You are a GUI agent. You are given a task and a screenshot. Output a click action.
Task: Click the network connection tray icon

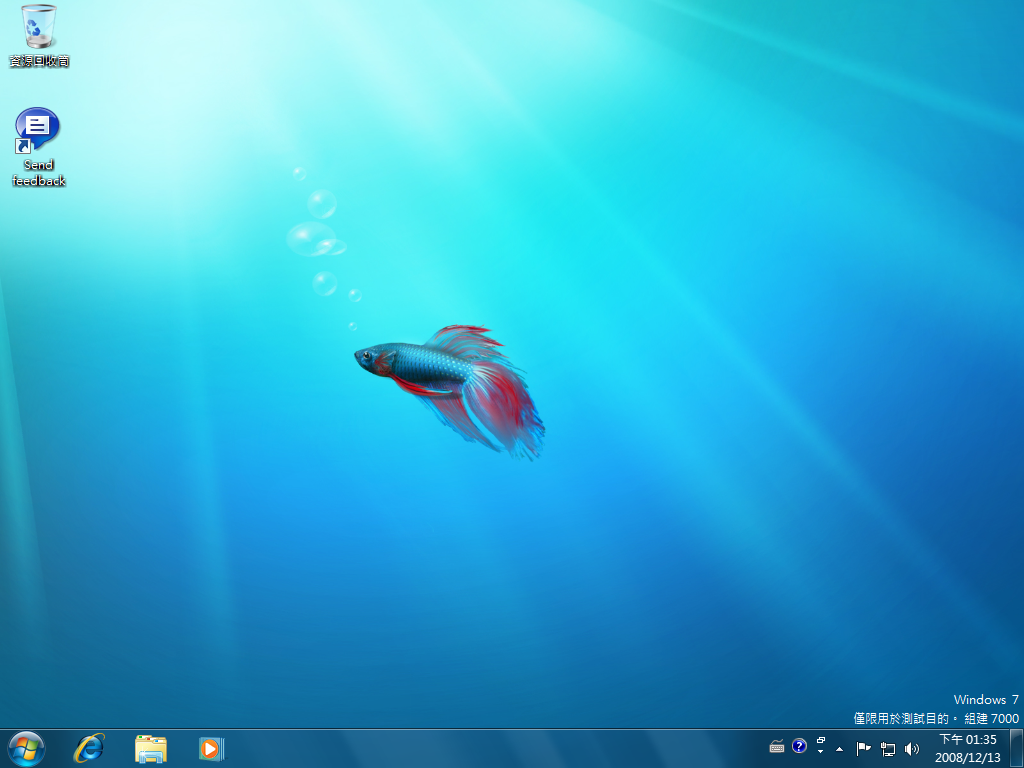click(887, 748)
